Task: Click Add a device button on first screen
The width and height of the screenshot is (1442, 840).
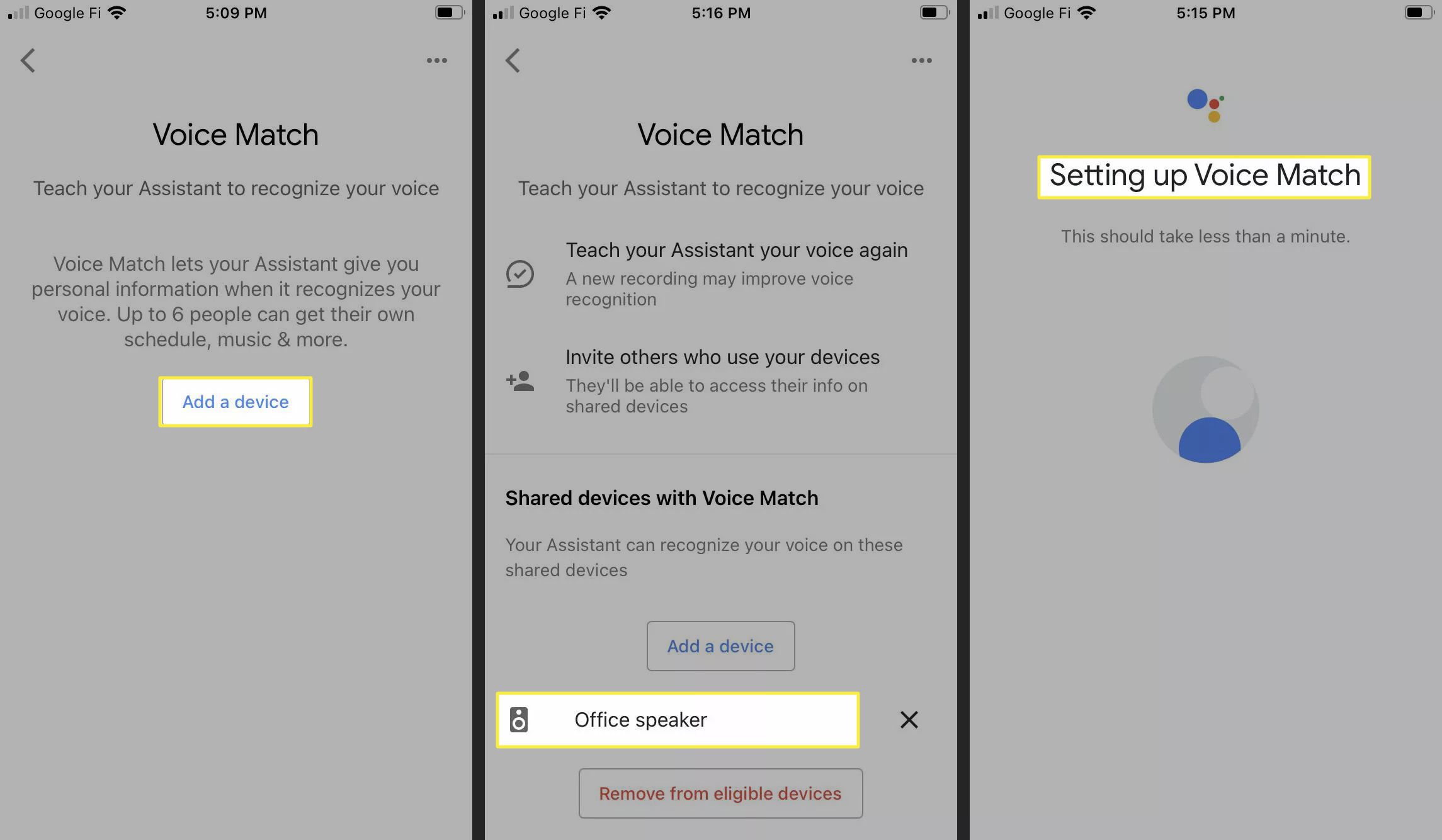Action: (235, 401)
